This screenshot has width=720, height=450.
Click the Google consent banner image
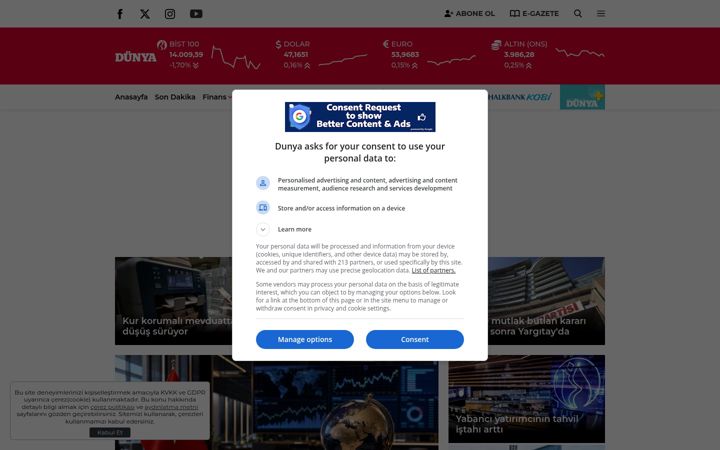360,117
